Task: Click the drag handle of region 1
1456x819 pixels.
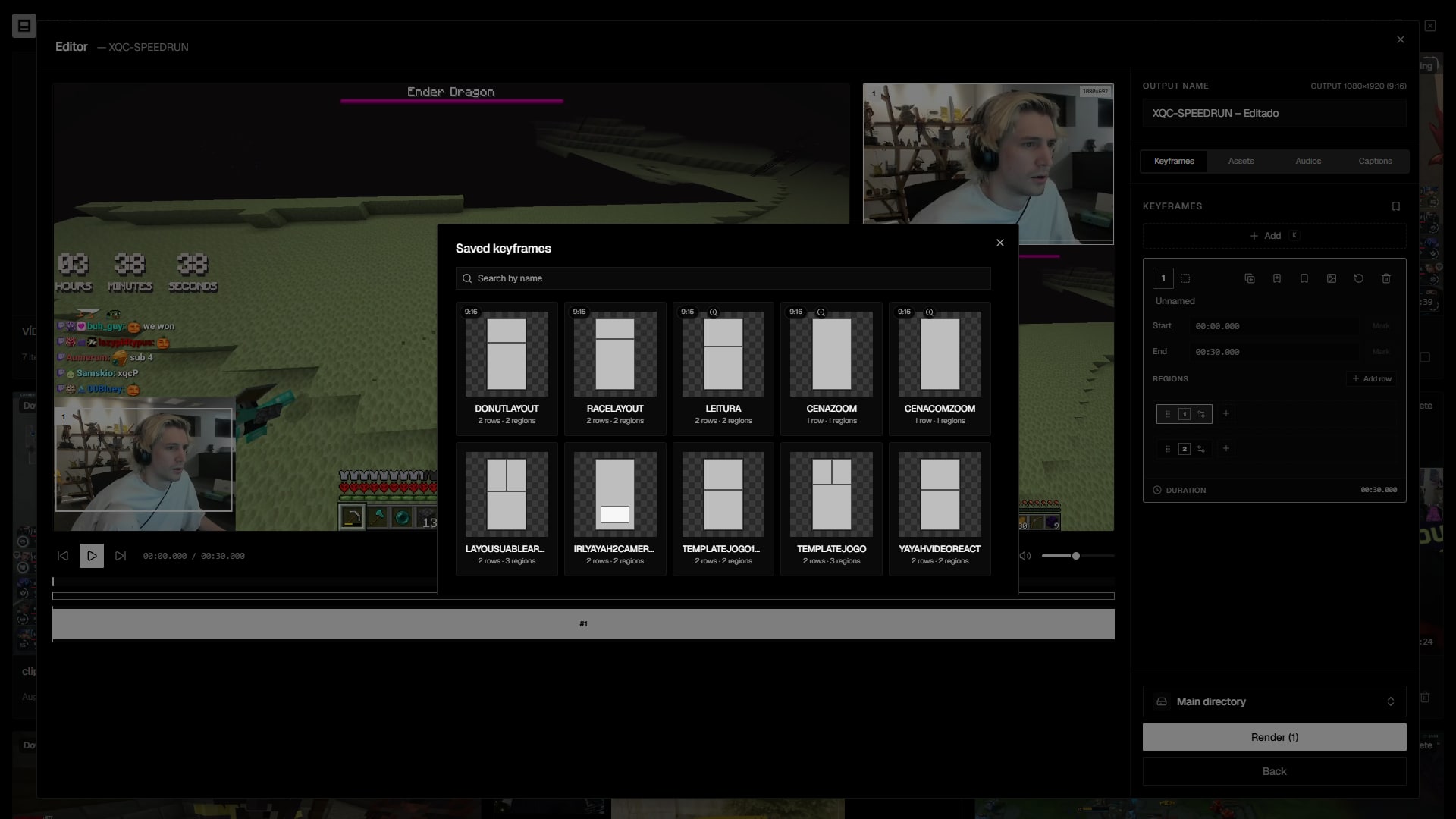Action: (1168, 414)
